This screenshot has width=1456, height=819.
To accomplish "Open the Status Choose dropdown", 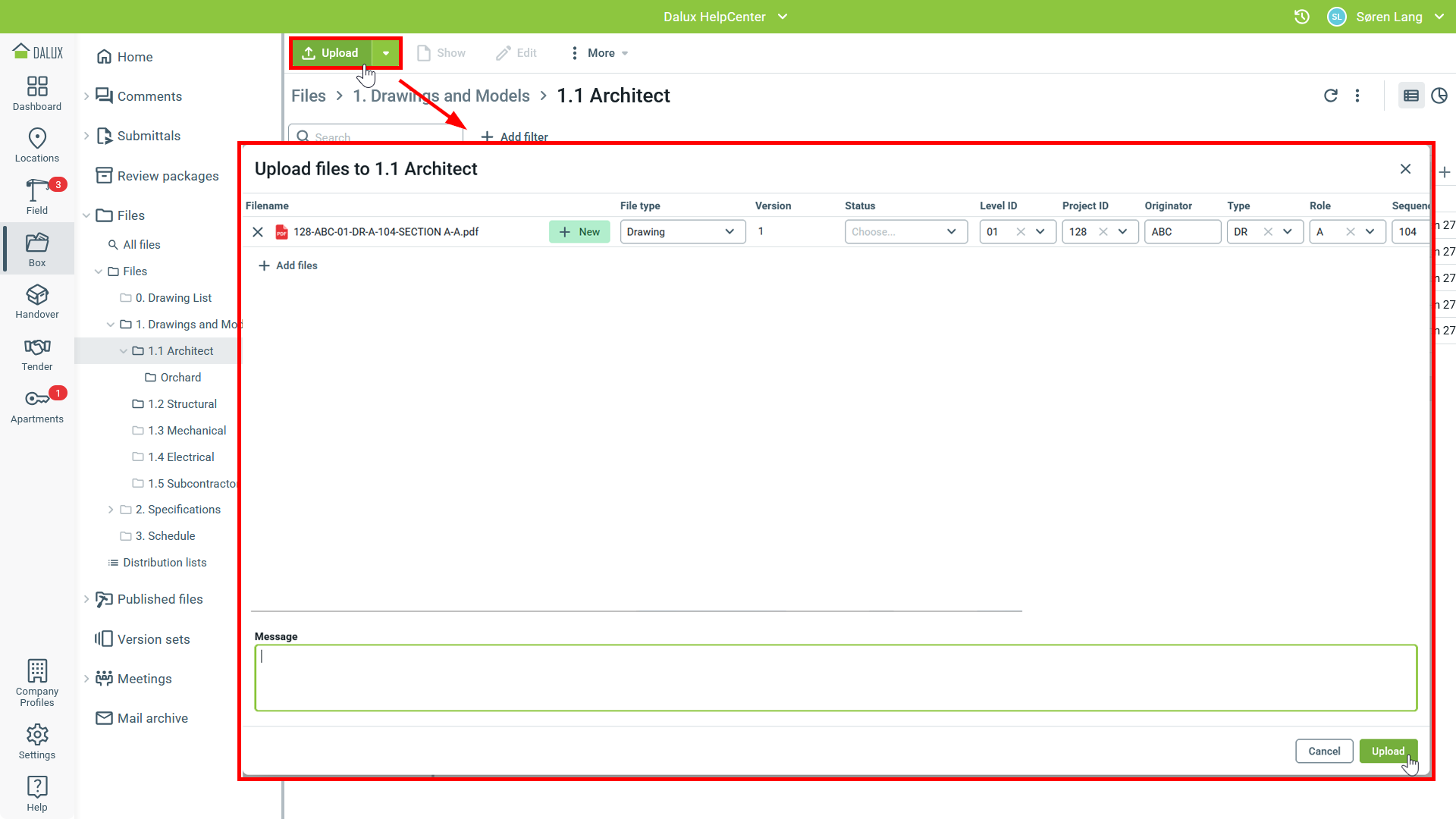I will point(905,232).
